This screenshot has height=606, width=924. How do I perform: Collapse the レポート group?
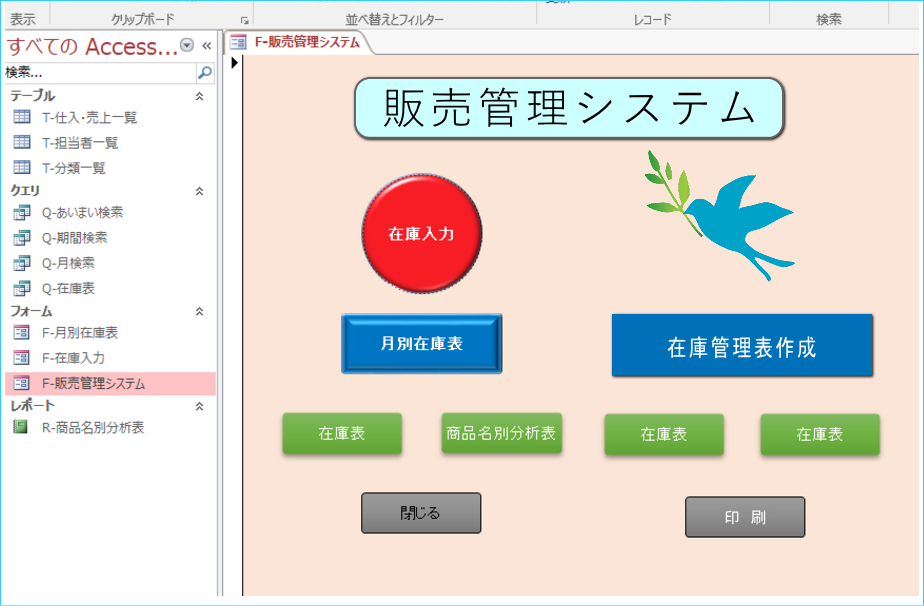click(x=199, y=406)
